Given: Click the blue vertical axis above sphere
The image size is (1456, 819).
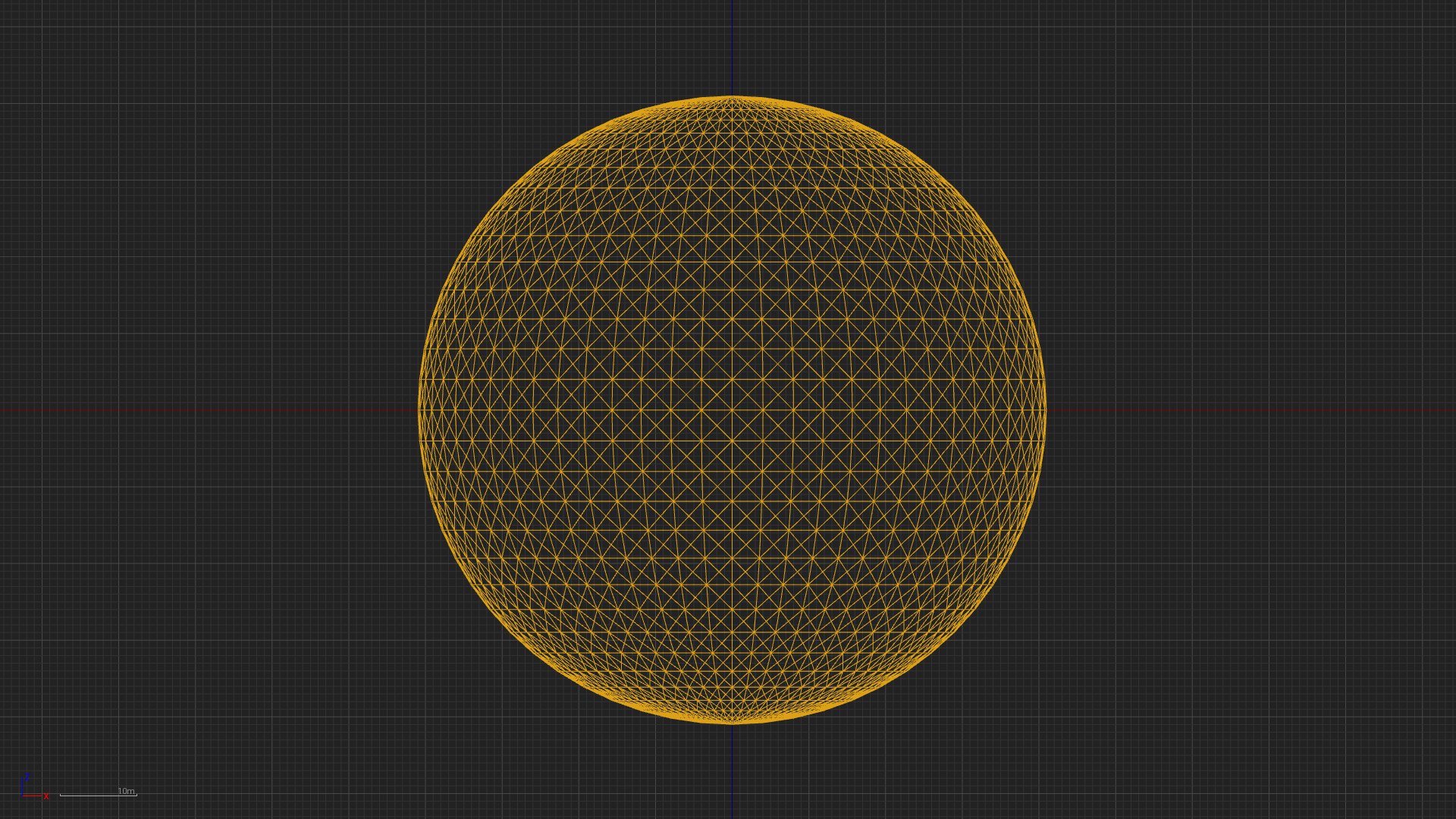Looking at the screenshot, I should [x=733, y=45].
